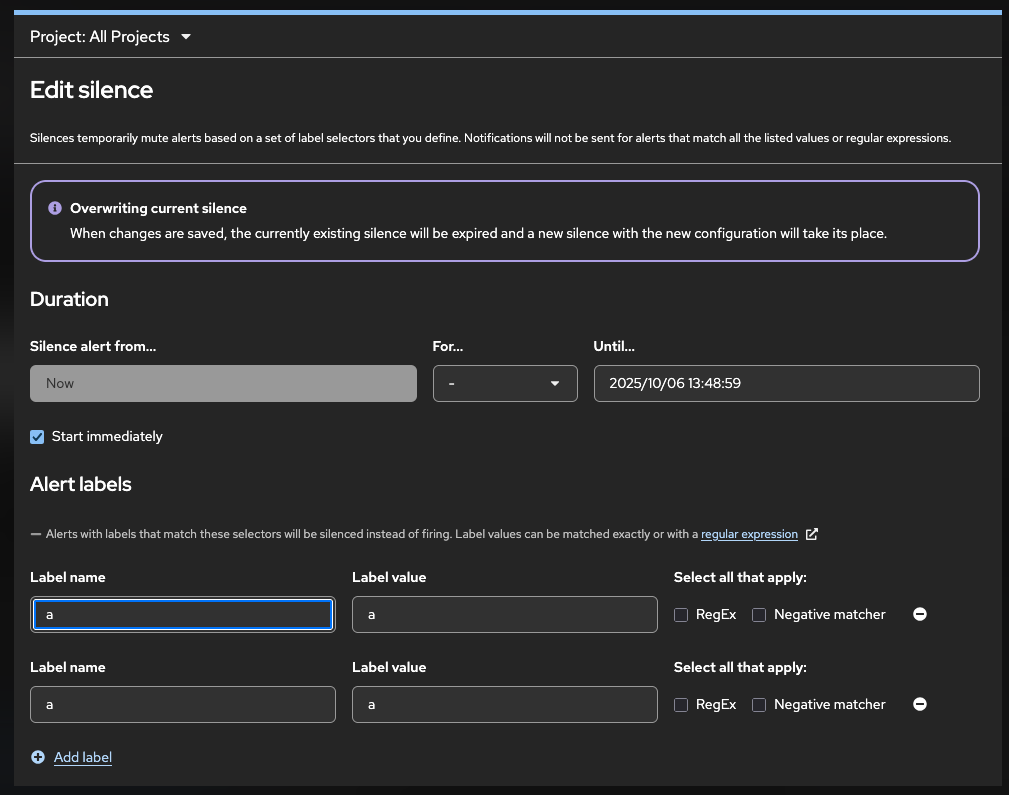Uncheck the Start immediately checkbox
The image size is (1009, 795).
(x=38, y=437)
